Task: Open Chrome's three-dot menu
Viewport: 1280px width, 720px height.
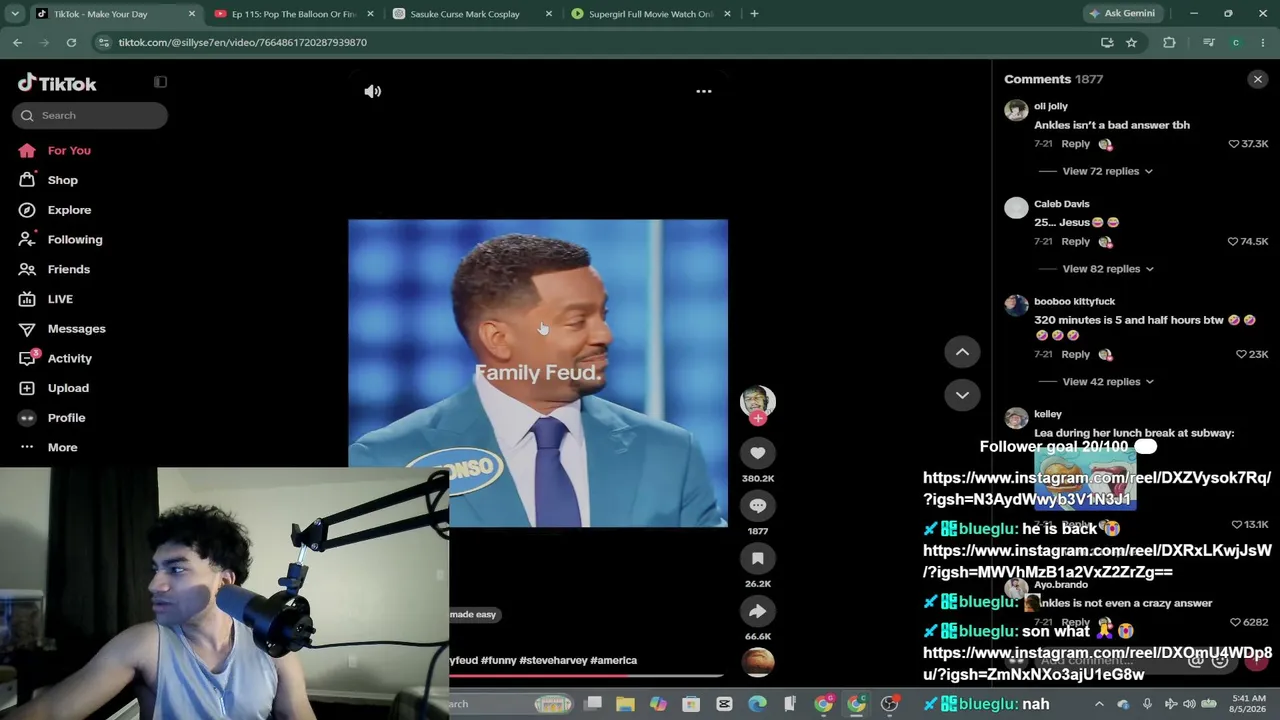Action: (1263, 43)
